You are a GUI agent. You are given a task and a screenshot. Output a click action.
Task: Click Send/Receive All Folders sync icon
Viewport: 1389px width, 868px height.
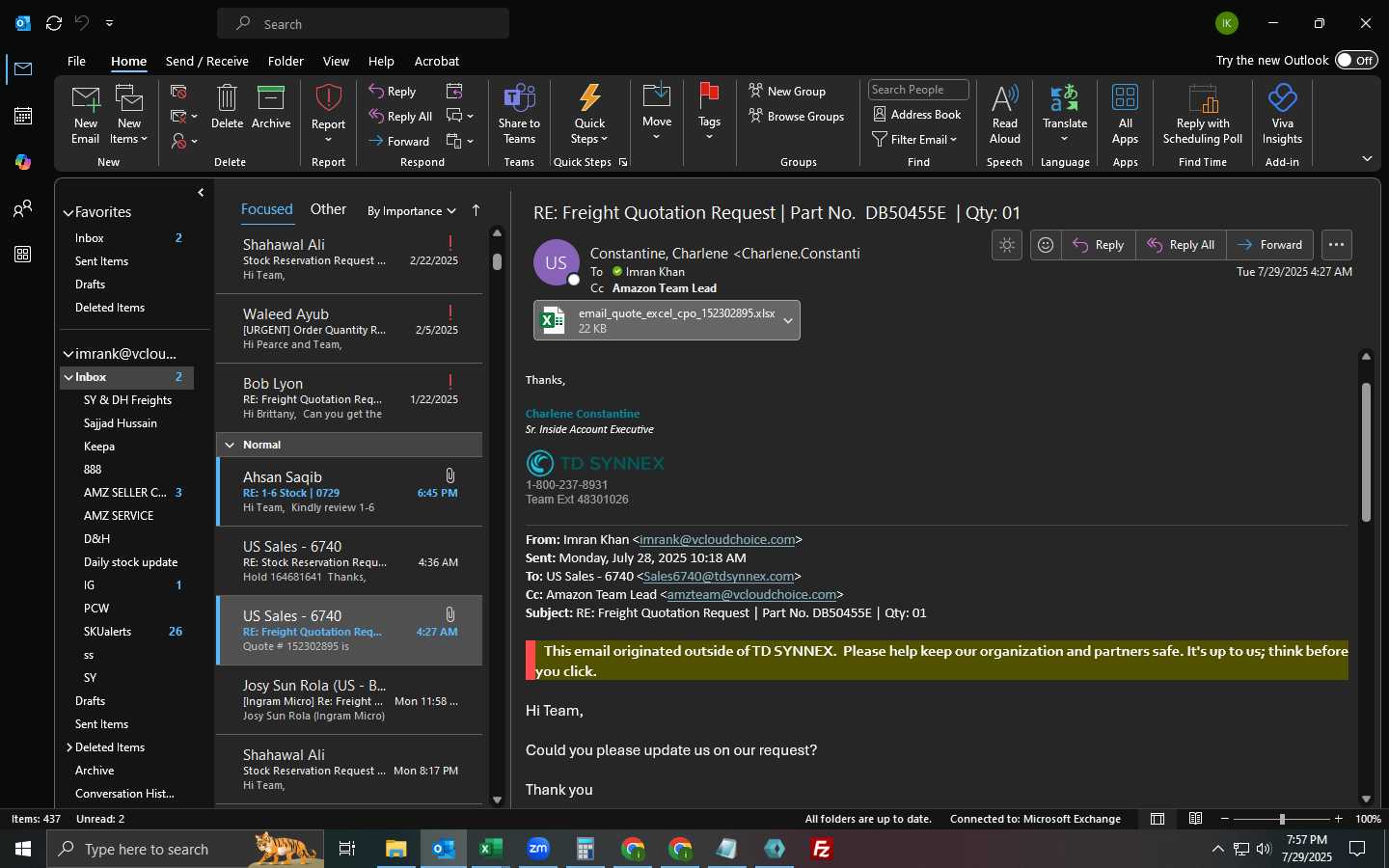pos(54,23)
